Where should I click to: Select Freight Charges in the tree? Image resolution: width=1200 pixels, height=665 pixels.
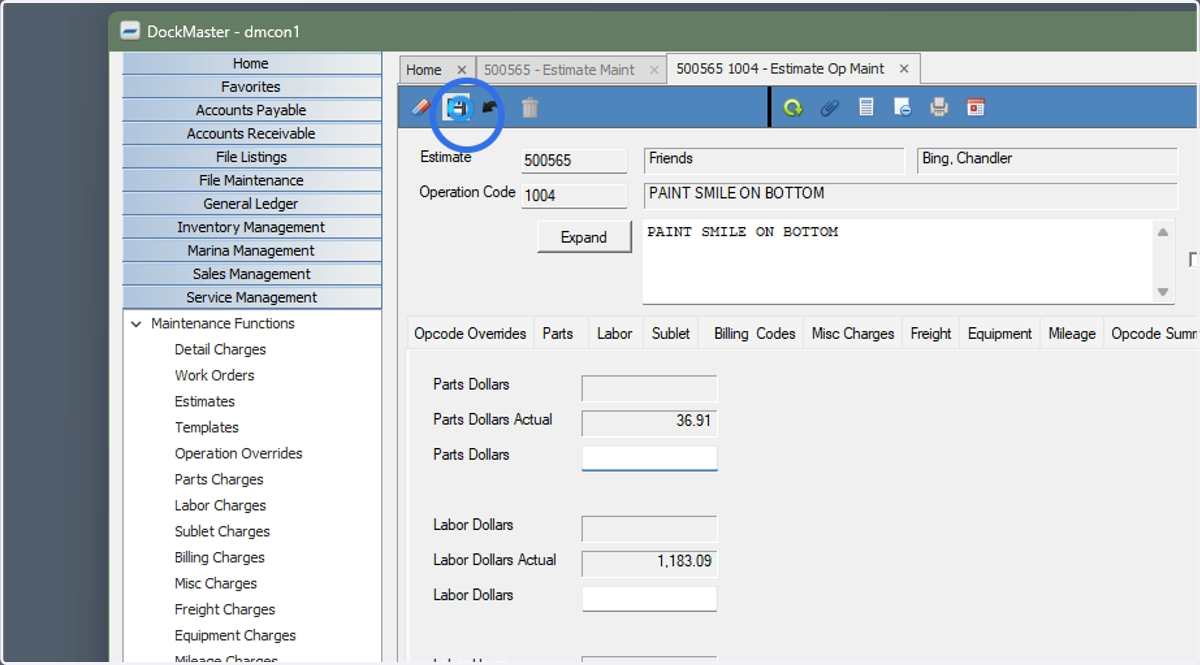point(224,610)
